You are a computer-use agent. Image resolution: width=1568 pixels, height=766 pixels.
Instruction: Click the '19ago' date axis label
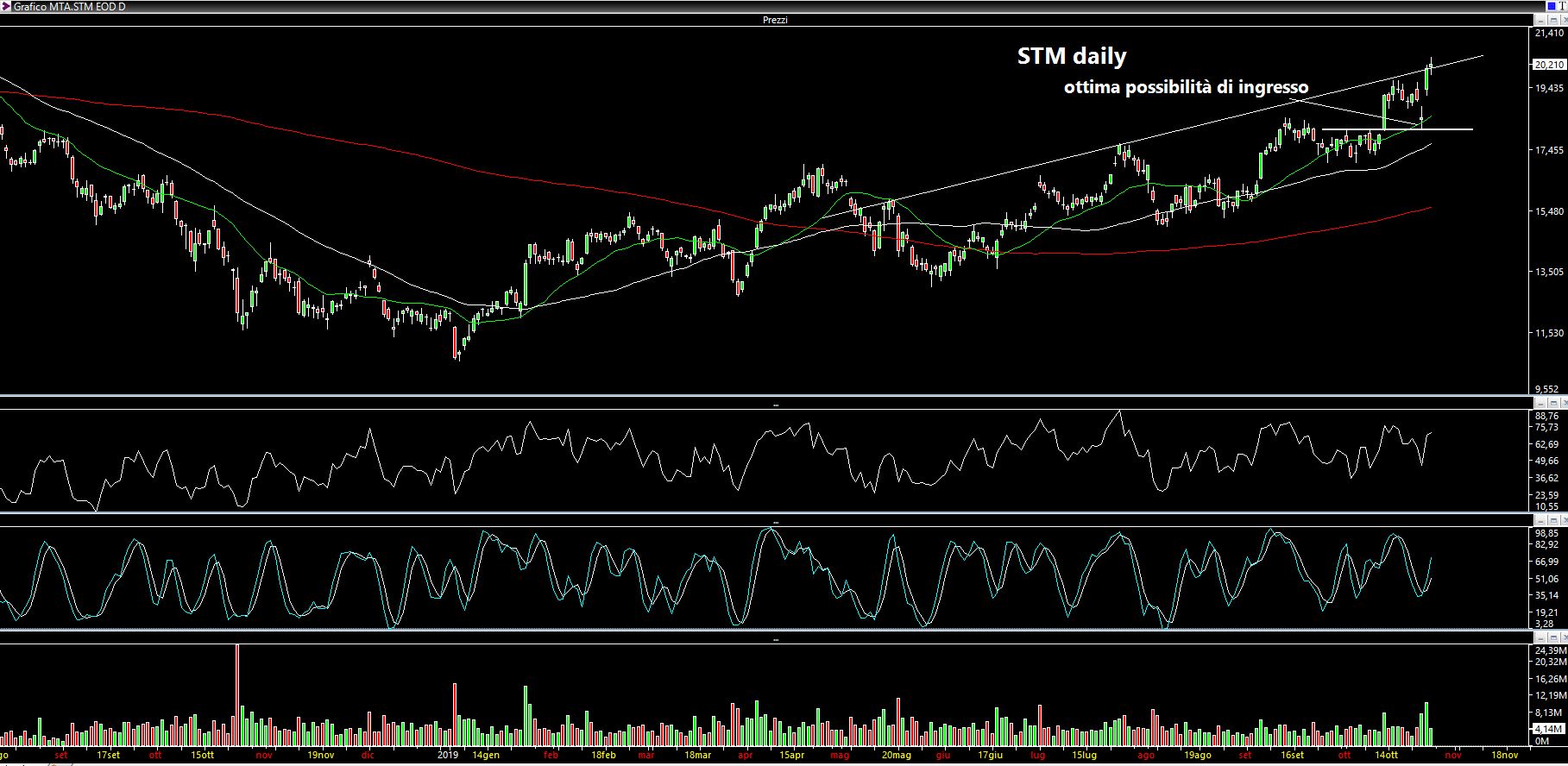(x=1197, y=755)
